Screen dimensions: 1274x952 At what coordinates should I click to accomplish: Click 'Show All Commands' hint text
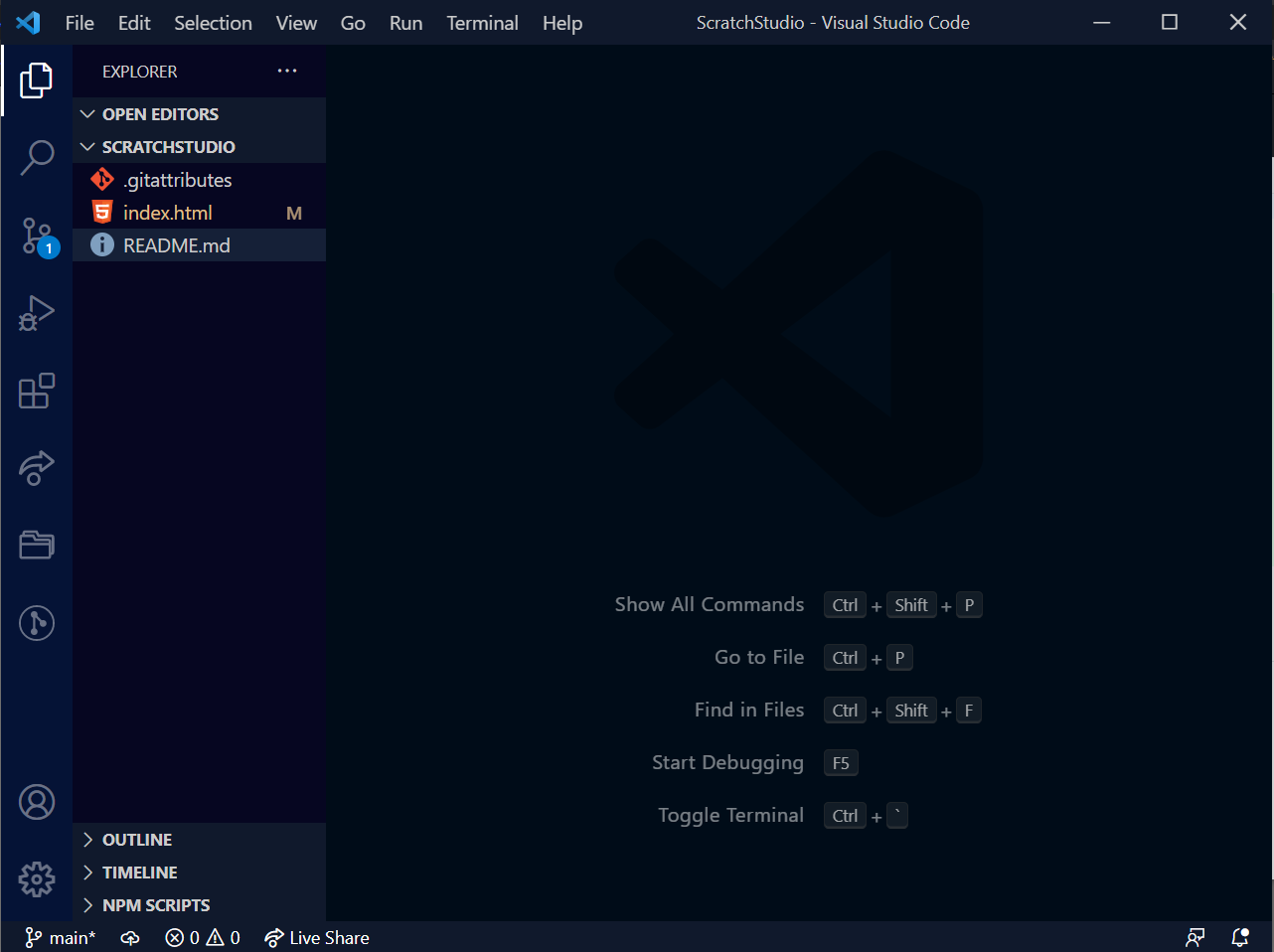pos(710,604)
